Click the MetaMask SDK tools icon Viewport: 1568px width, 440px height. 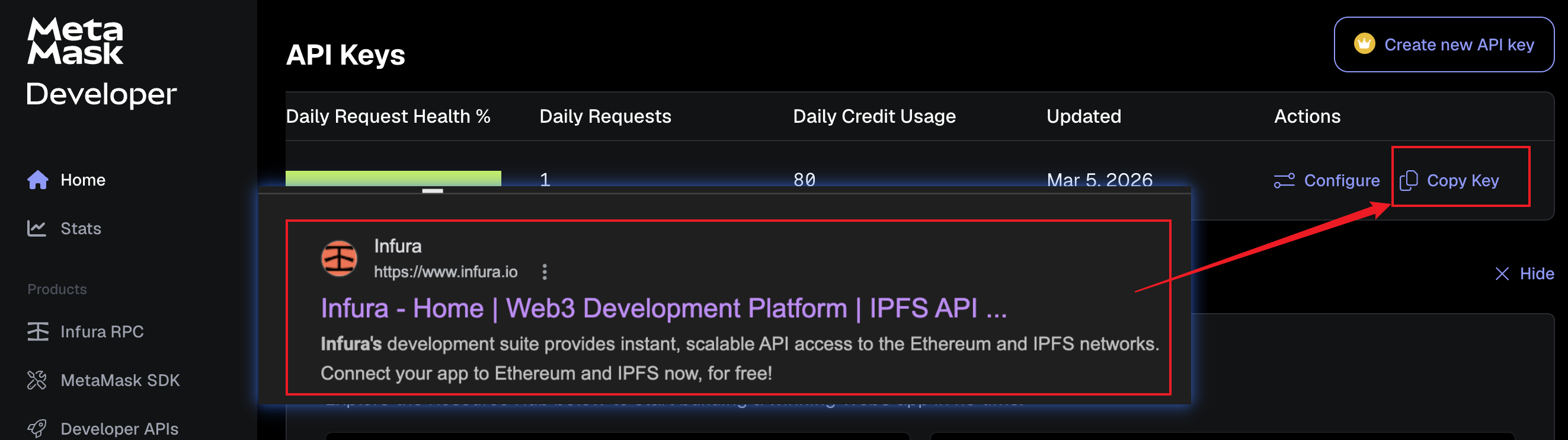coord(37,380)
